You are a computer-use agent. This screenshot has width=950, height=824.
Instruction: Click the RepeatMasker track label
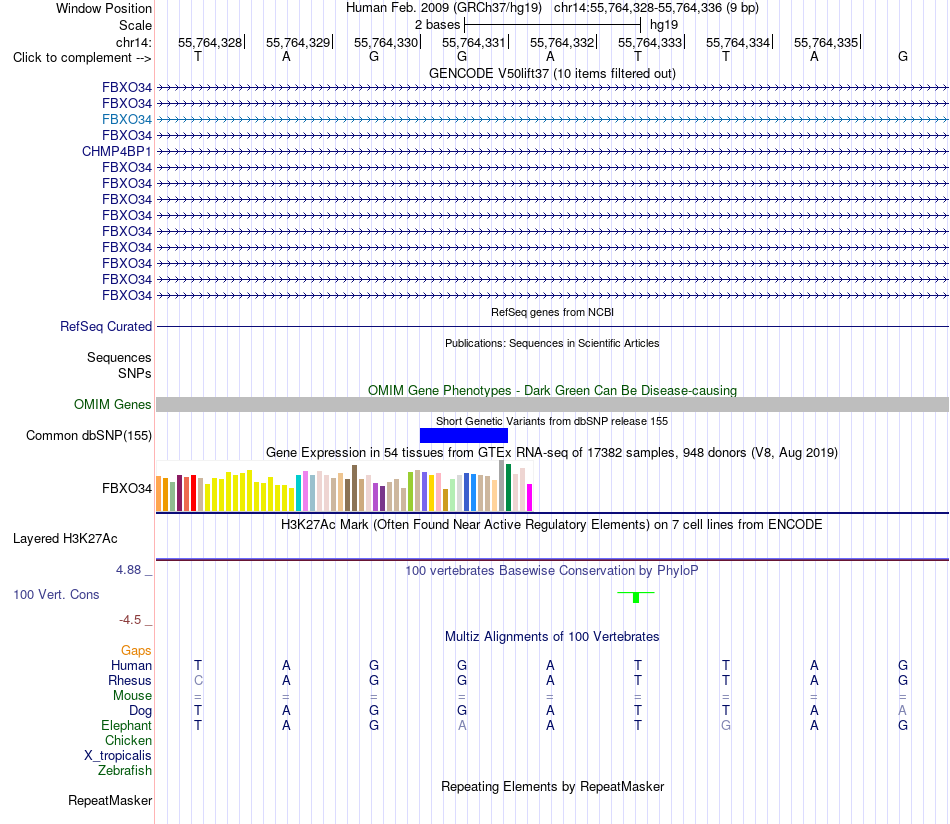point(110,800)
